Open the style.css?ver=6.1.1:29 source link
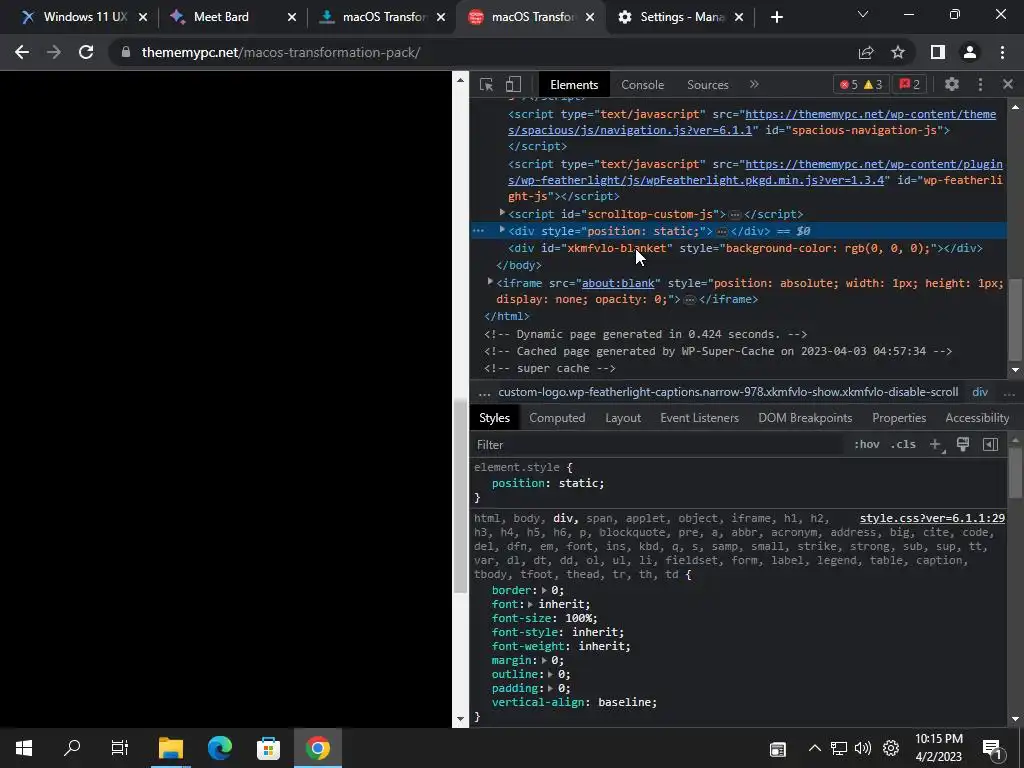 932,518
